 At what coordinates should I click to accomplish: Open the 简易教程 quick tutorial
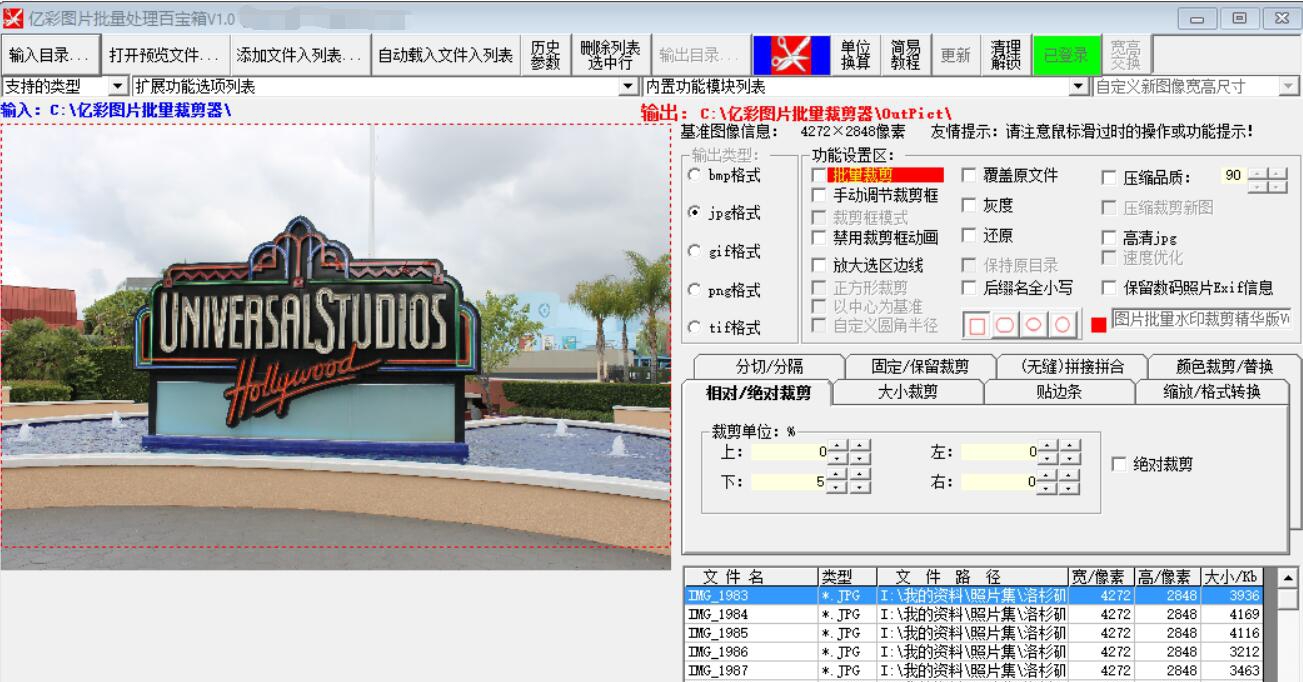point(906,58)
